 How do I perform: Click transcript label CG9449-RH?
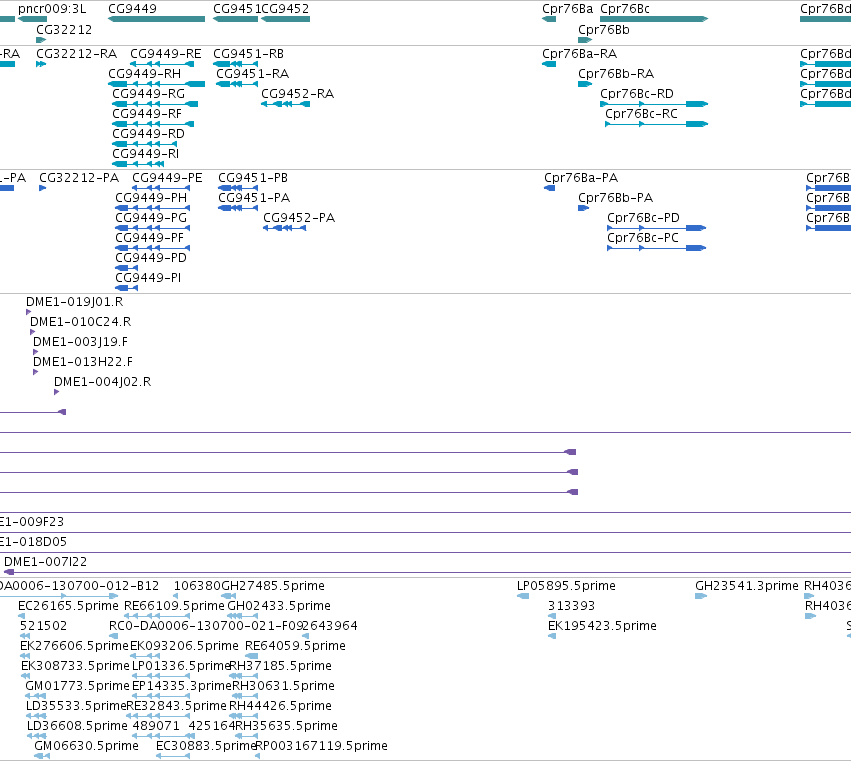(144, 74)
